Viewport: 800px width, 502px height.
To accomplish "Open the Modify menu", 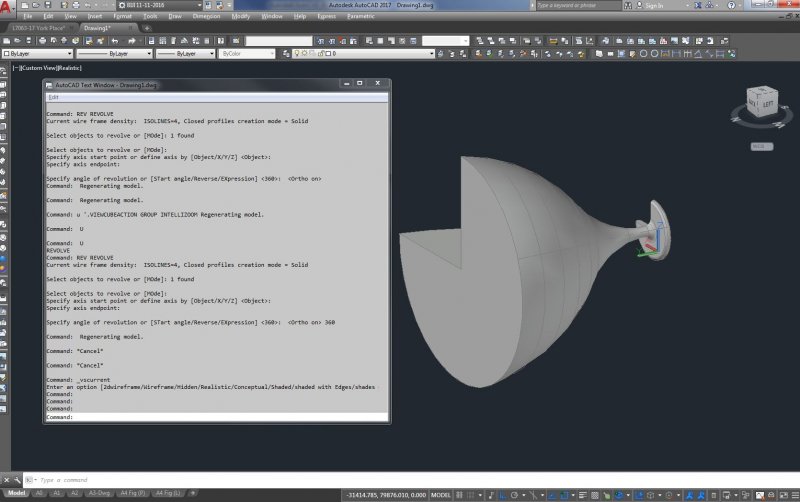I will tap(241, 17).
